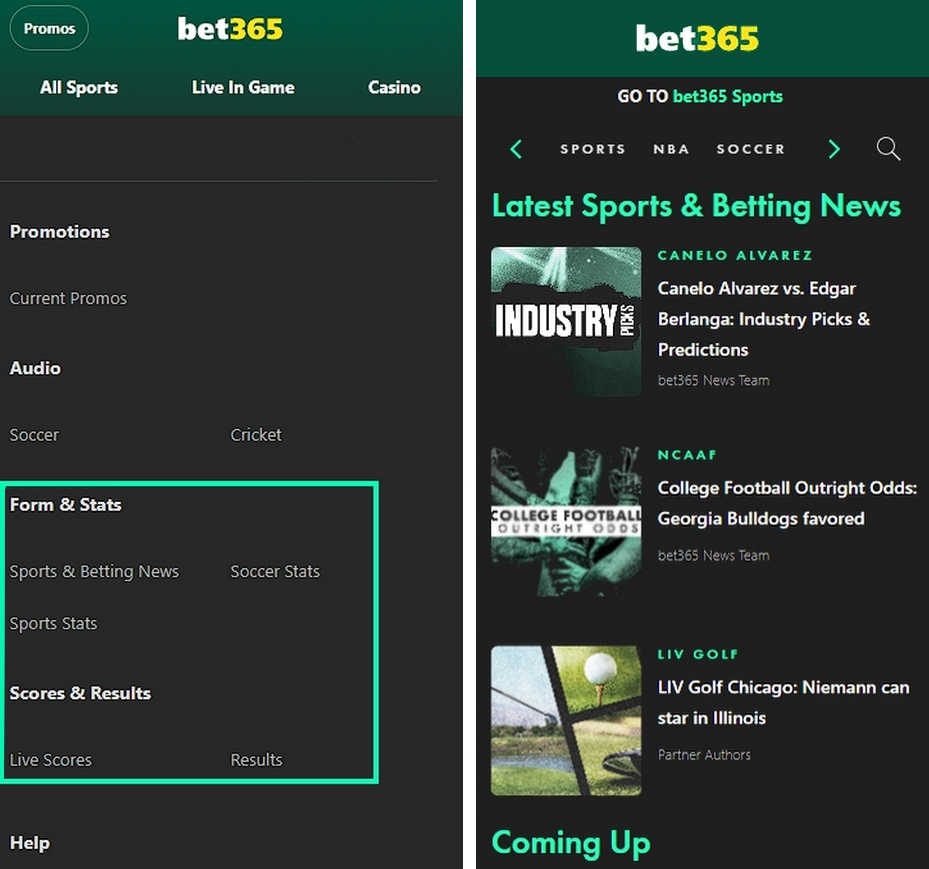Image resolution: width=929 pixels, height=869 pixels.
Task: Open the Industry Picks article thumbnail
Action: [x=566, y=322]
